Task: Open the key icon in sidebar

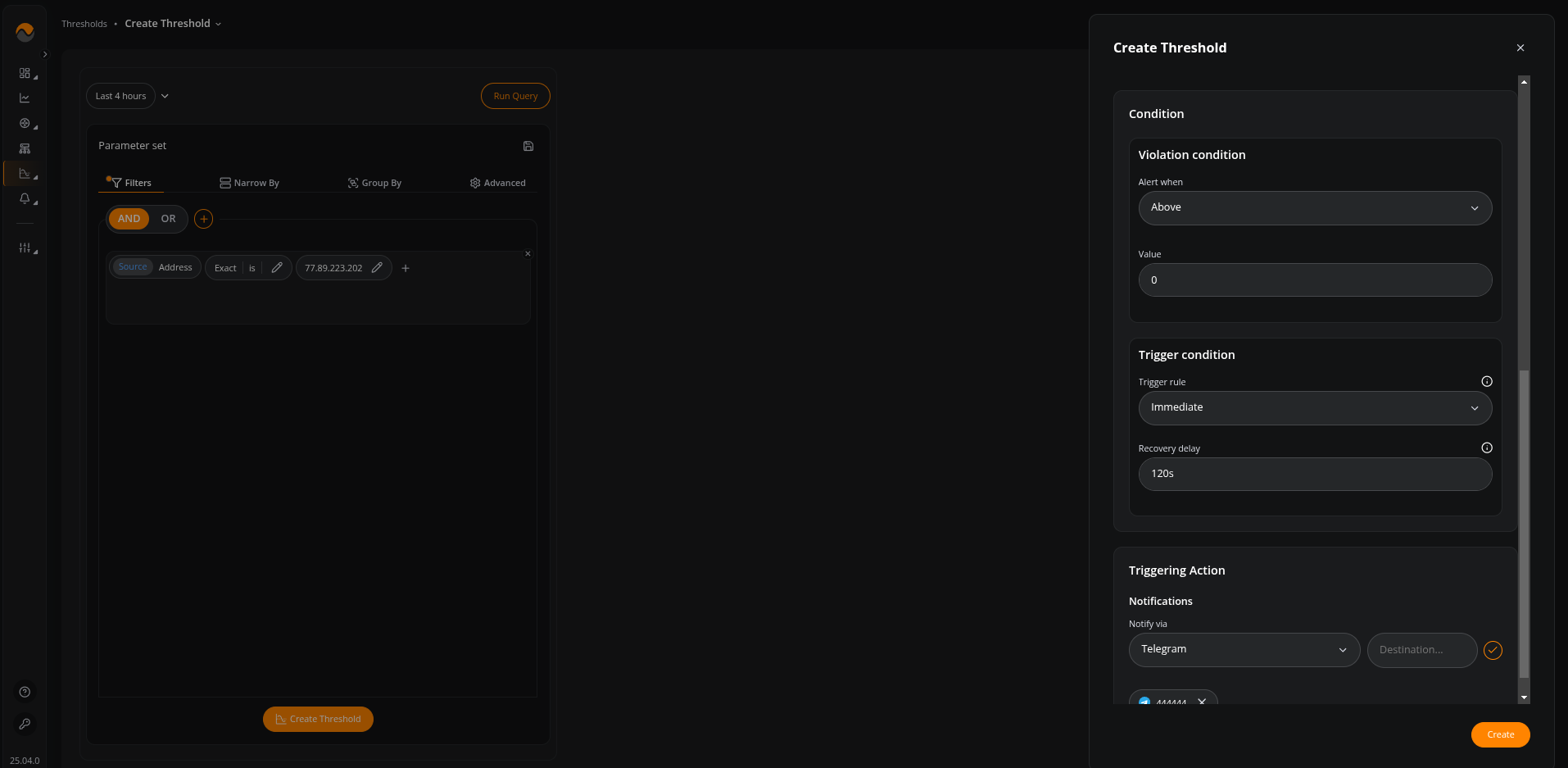Action: point(25,724)
